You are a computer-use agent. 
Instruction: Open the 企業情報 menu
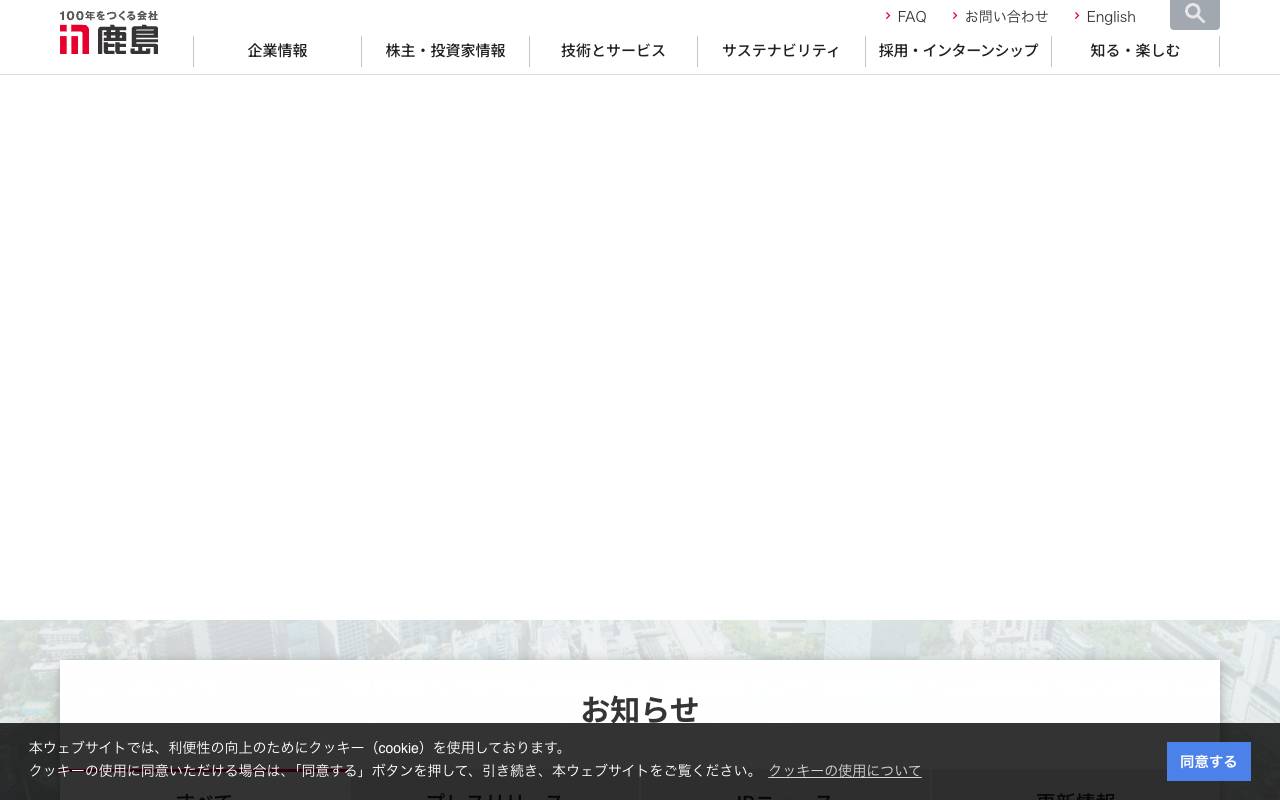[x=277, y=51]
